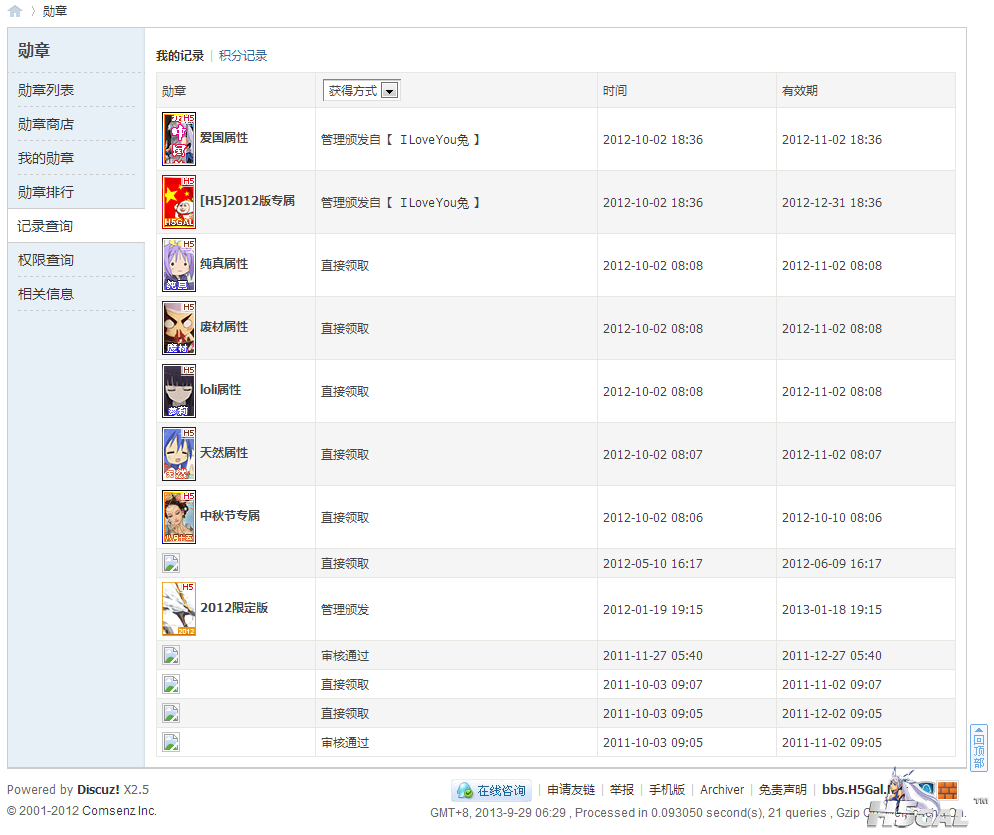994x835 pixels.
Task: Open 勋章商店 in the sidebar
Action: [46, 124]
